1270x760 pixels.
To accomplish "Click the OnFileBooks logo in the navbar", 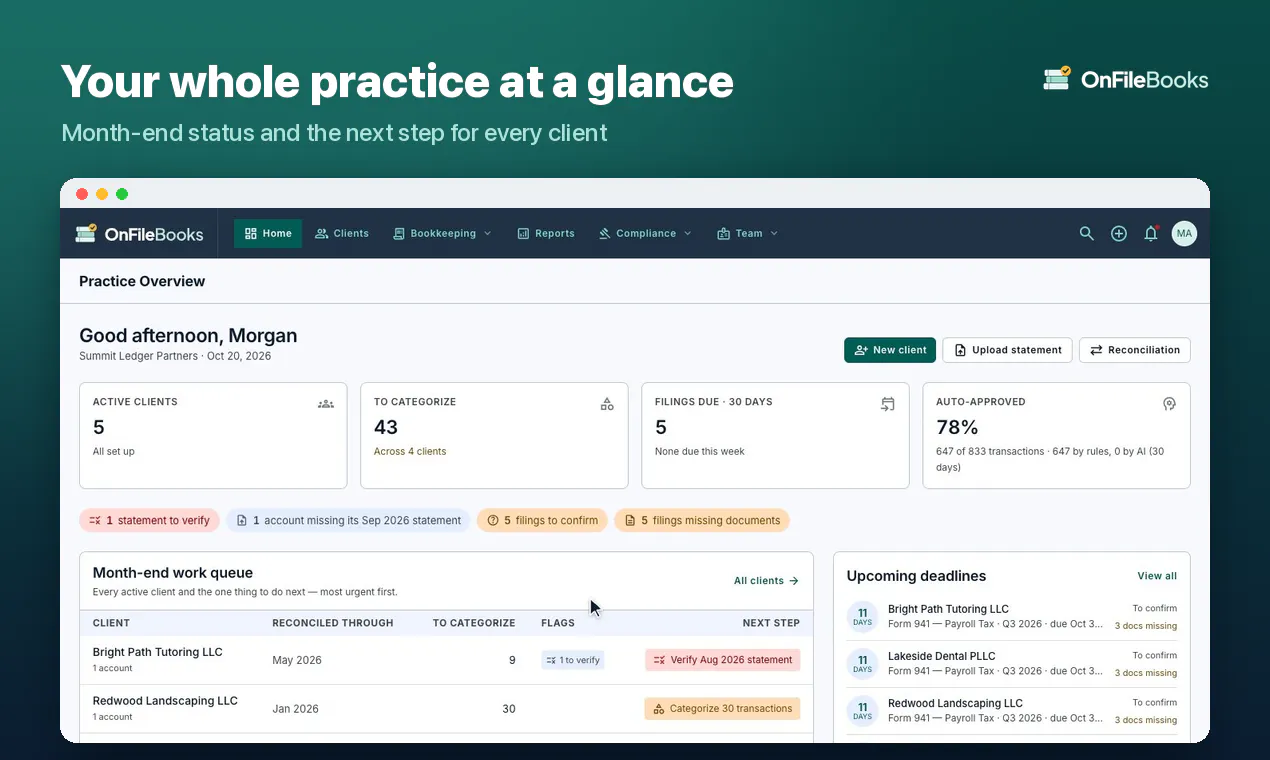I will [x=139, y=234].
